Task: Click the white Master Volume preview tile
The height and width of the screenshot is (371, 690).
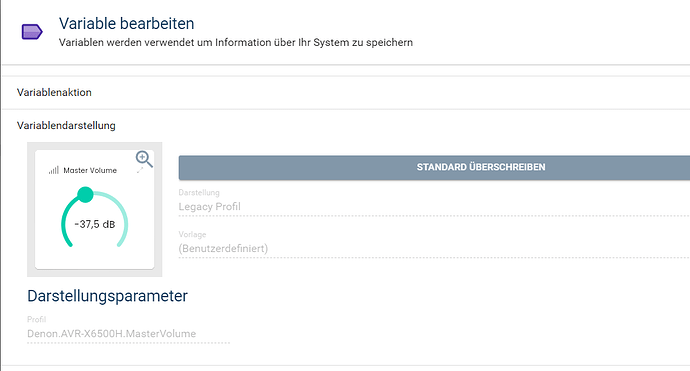Action: coord(95,209)
